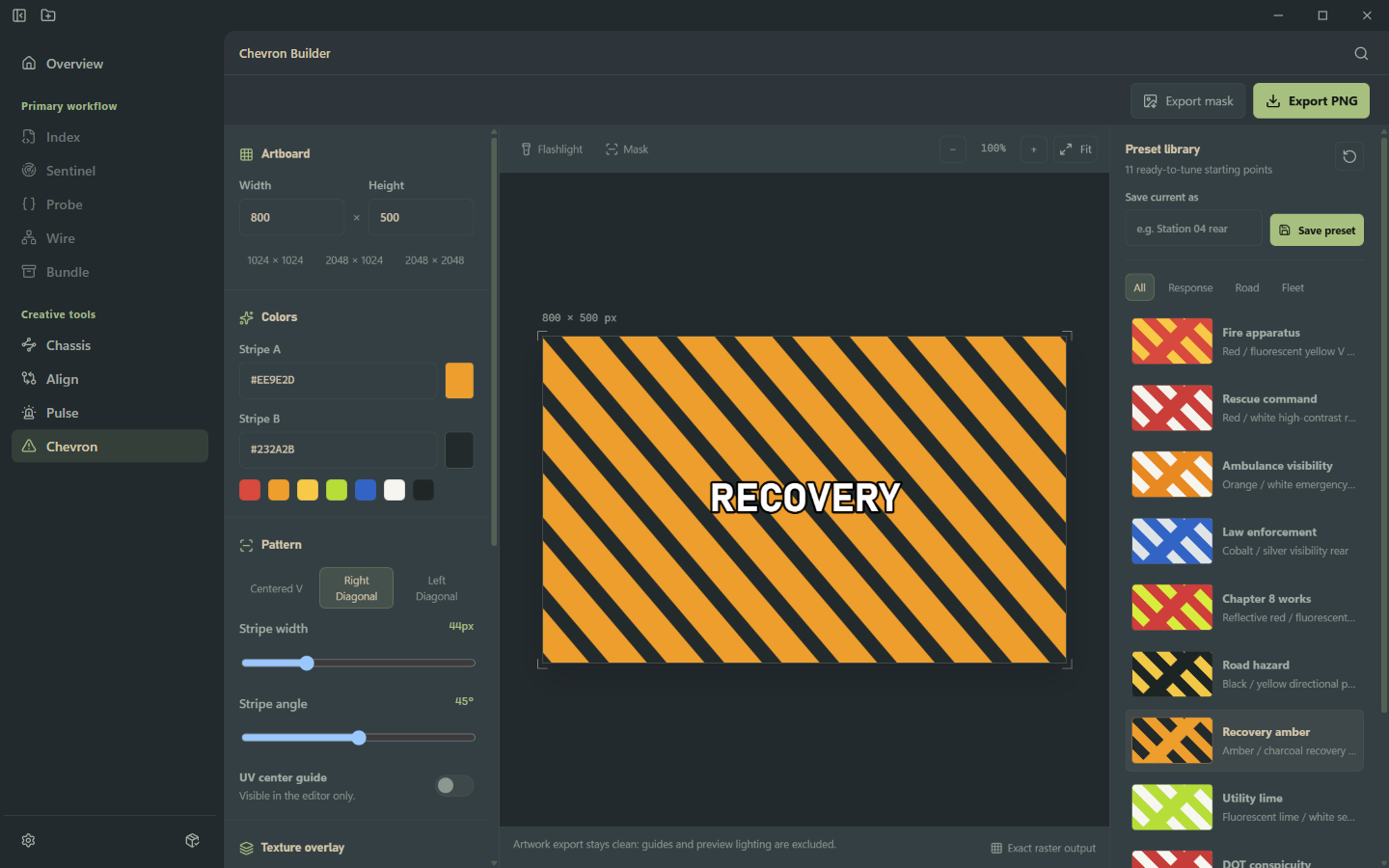
Task: Select Right Diagonal pattern
Action: pos(356,588)
